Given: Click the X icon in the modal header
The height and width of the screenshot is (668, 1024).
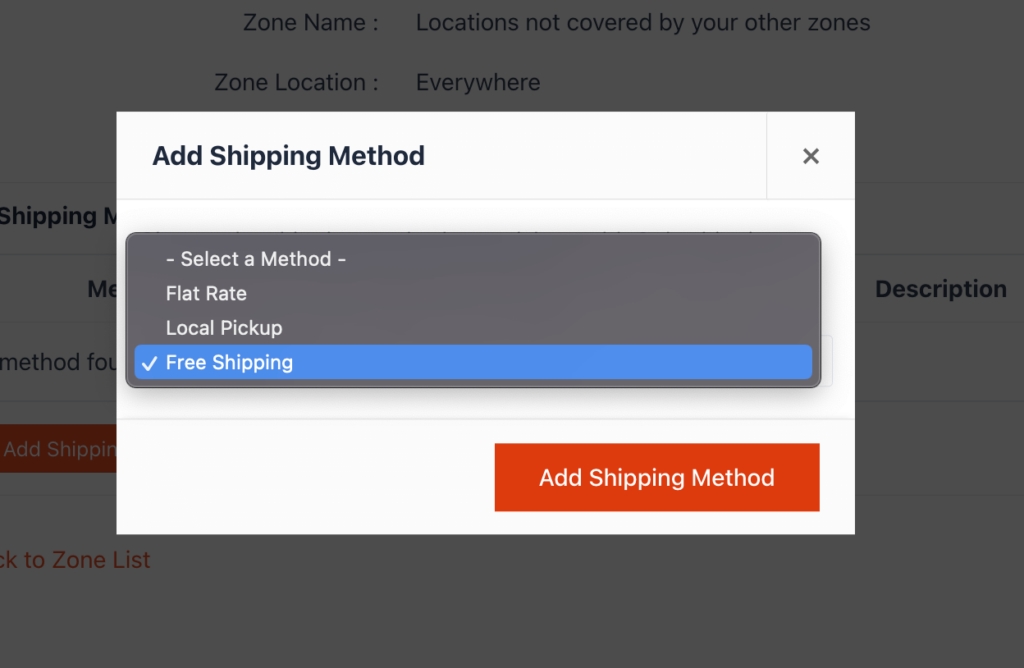Looking at the screenshot, I should [x=810, y=156].
